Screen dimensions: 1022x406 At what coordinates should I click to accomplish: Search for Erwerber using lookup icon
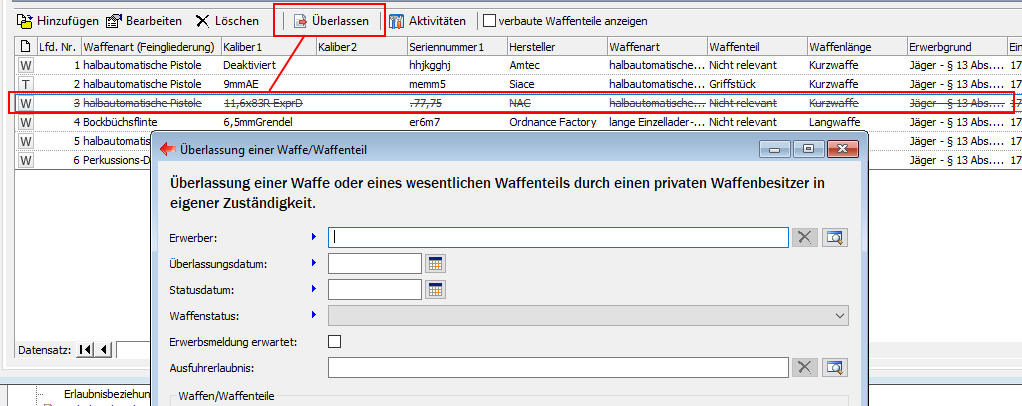coord(835,237)
